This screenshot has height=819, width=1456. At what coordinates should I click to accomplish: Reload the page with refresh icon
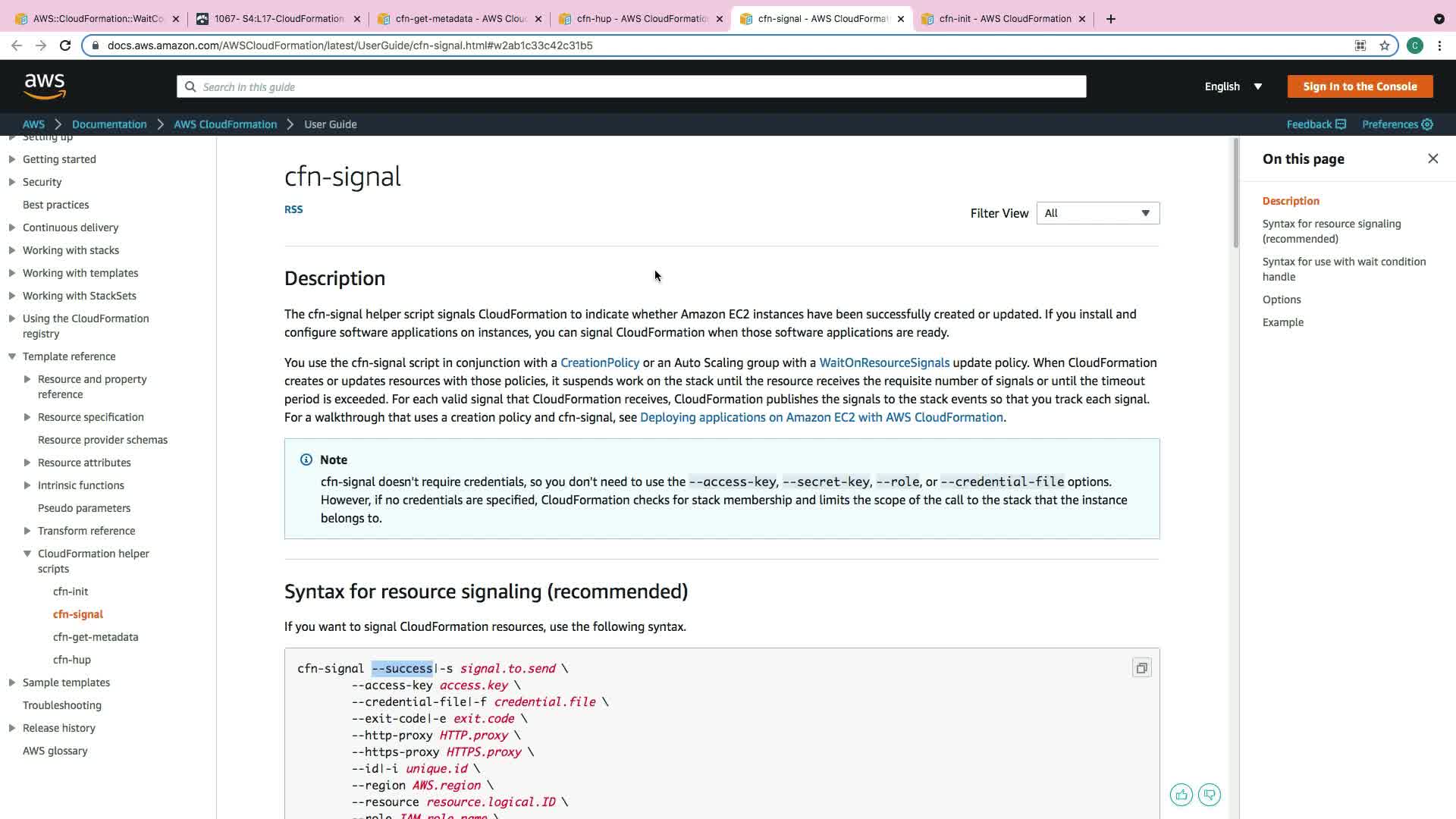tap(65, 45)
